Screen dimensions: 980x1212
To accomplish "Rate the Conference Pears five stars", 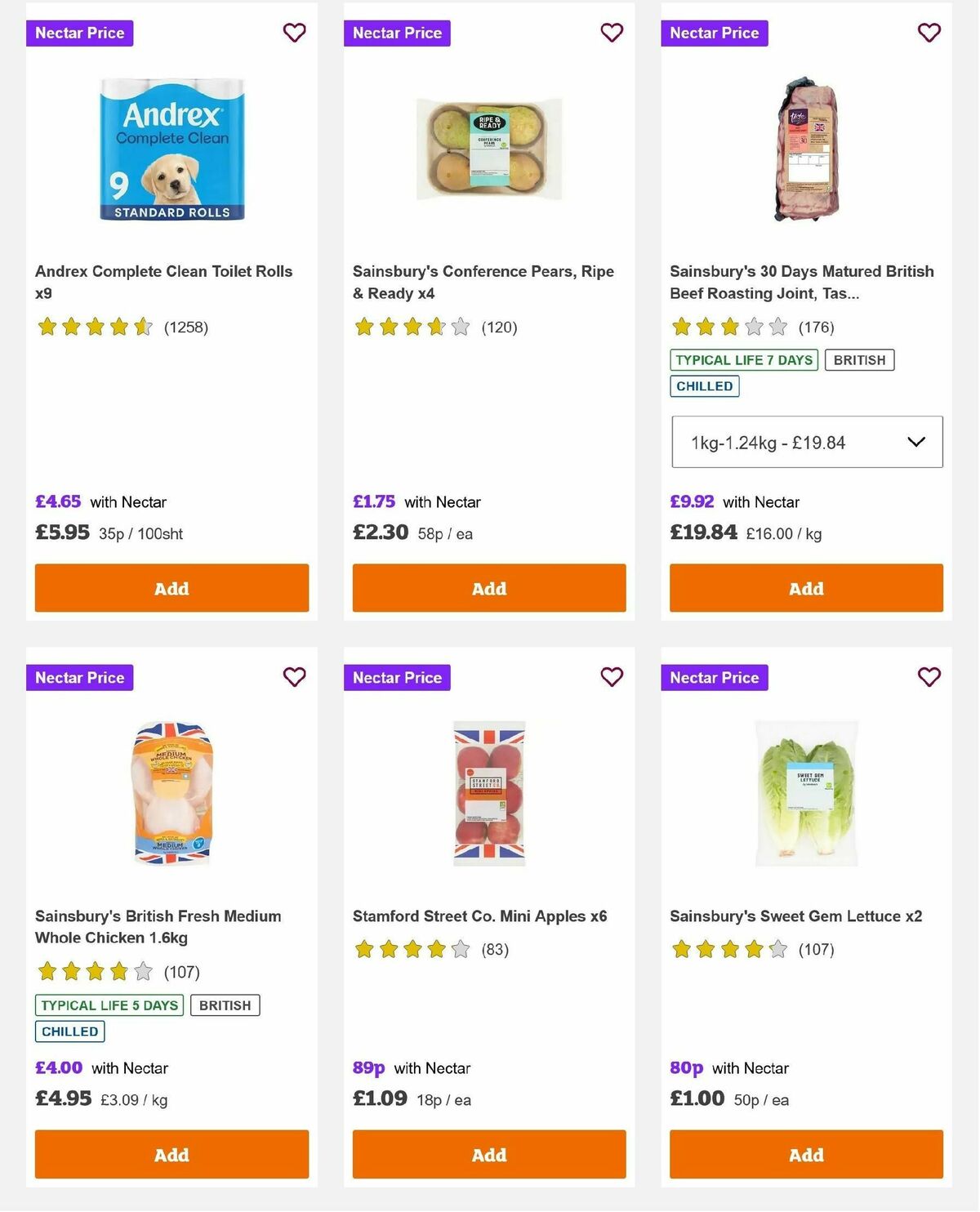I will click(460, 327).
